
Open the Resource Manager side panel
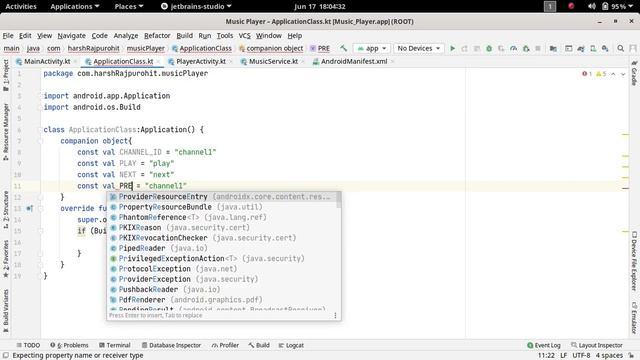pos(6,132)
